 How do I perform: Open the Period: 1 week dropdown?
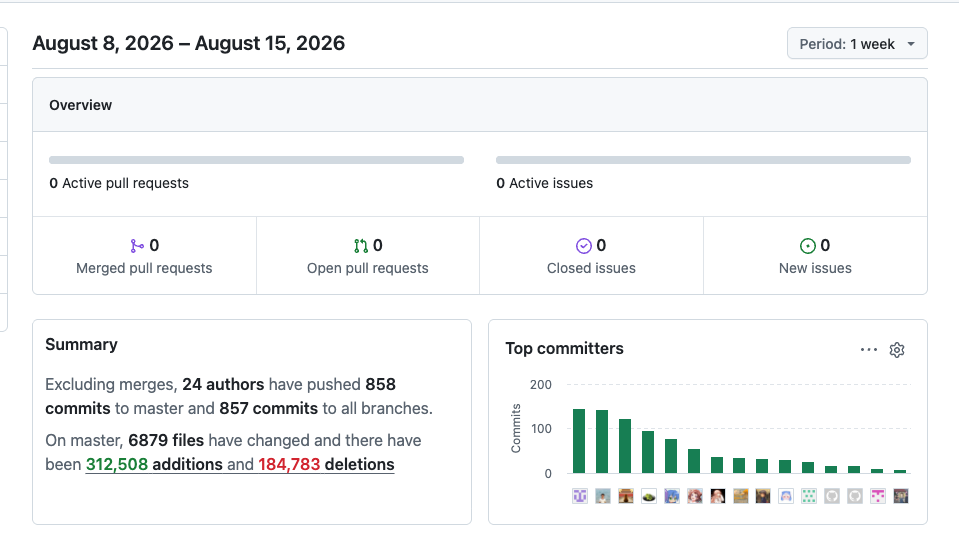pyautogui.click(x=857, y=43)
